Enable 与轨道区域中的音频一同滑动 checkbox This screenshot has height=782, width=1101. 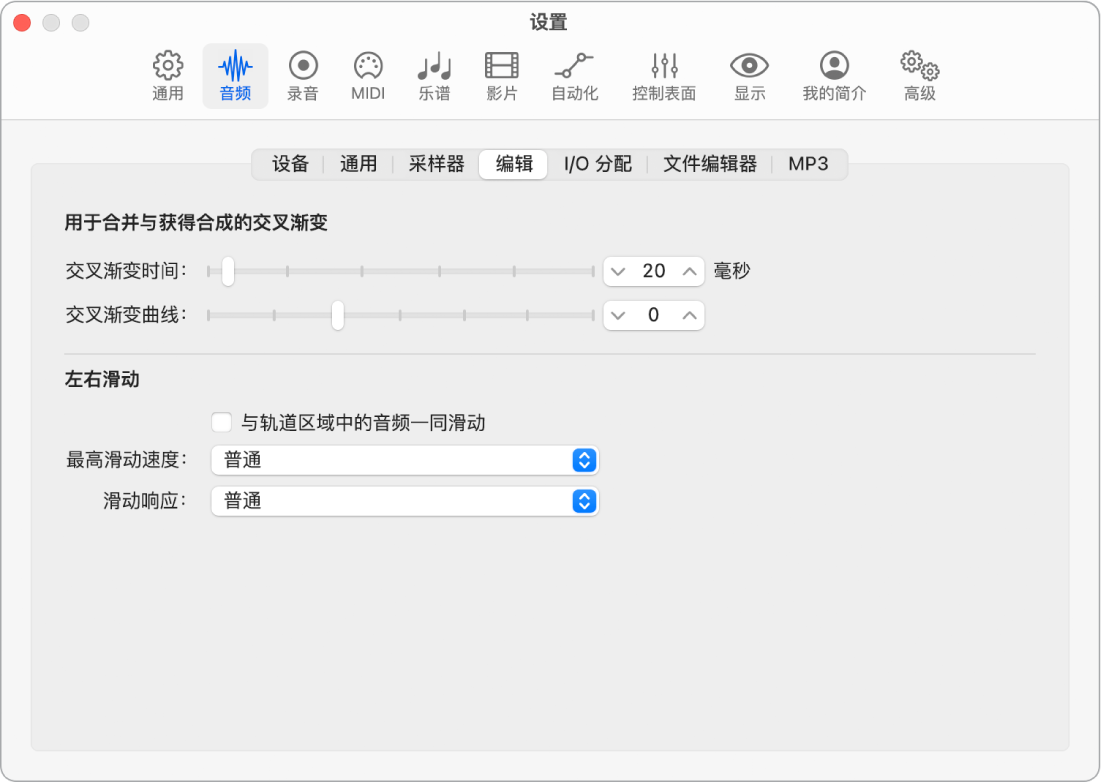[x=222, y=423]
